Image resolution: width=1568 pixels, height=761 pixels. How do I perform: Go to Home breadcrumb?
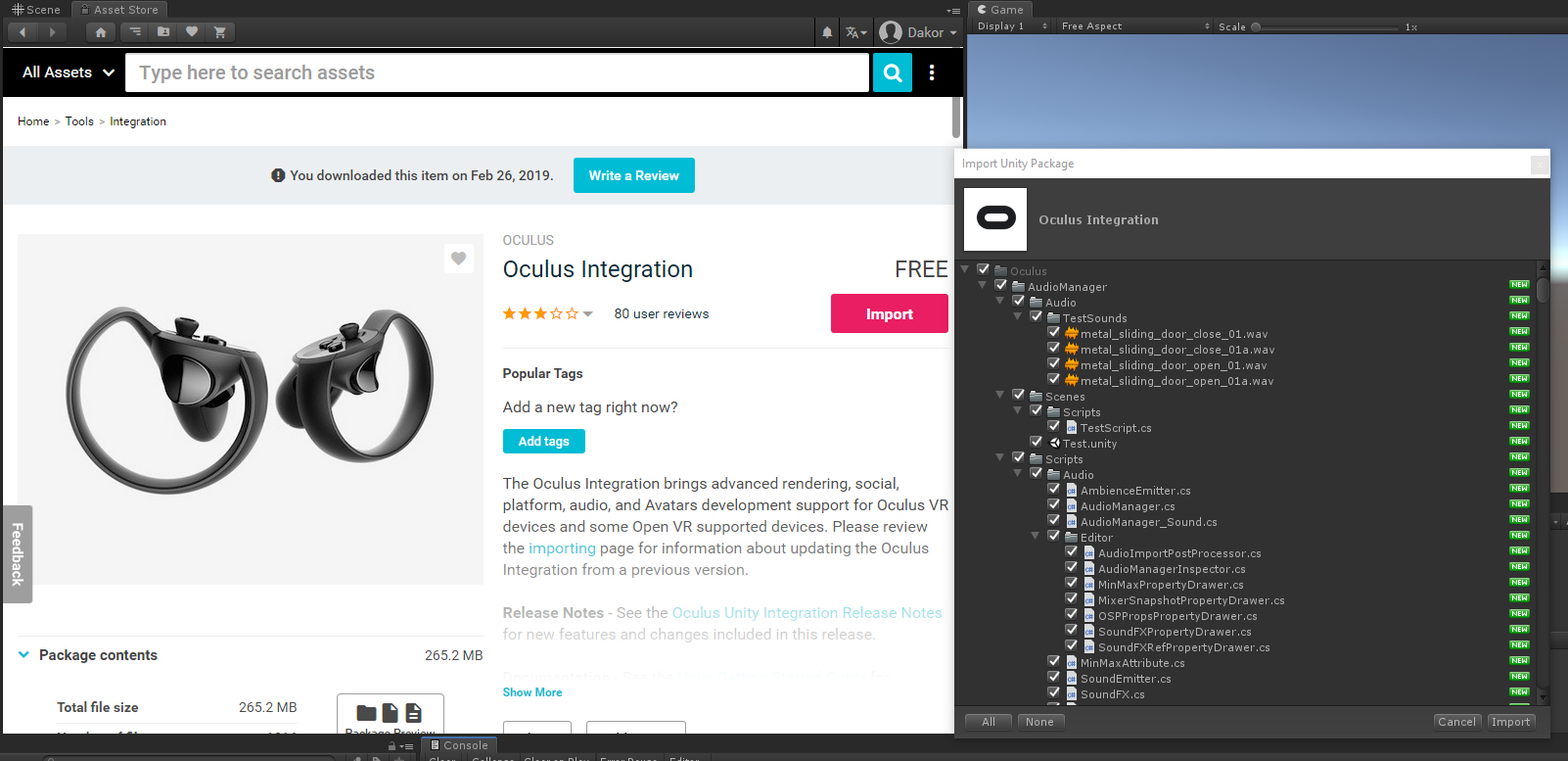point(33,121)
